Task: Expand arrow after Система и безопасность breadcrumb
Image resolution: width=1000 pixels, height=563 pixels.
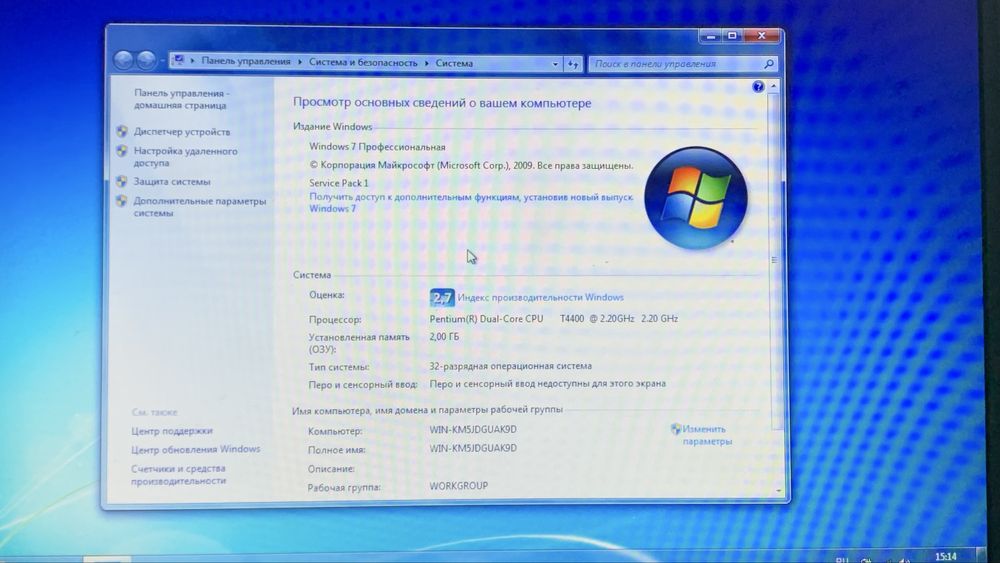Action: [x=427, y=62]
